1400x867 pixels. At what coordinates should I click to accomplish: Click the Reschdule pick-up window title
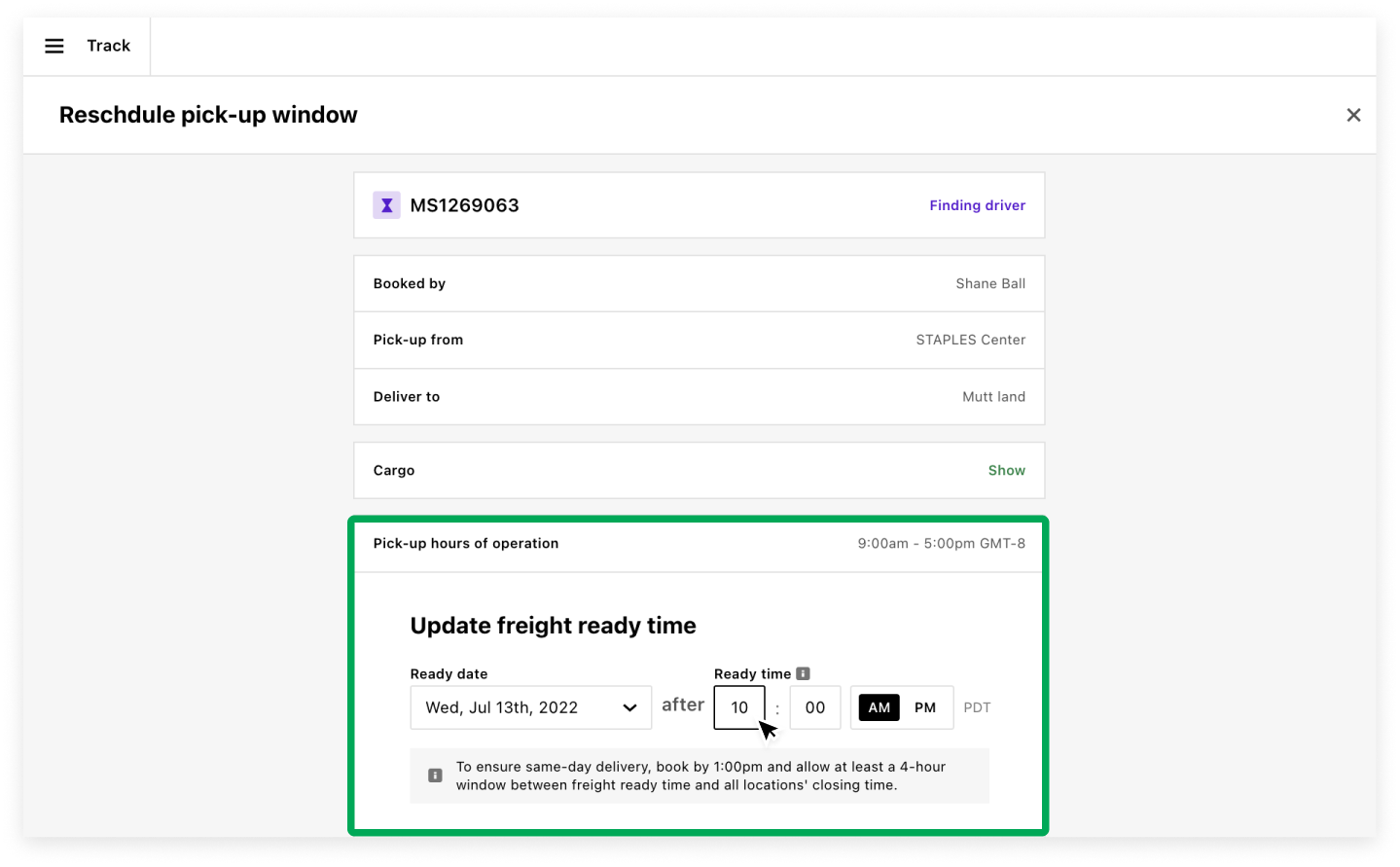[208, 115]
